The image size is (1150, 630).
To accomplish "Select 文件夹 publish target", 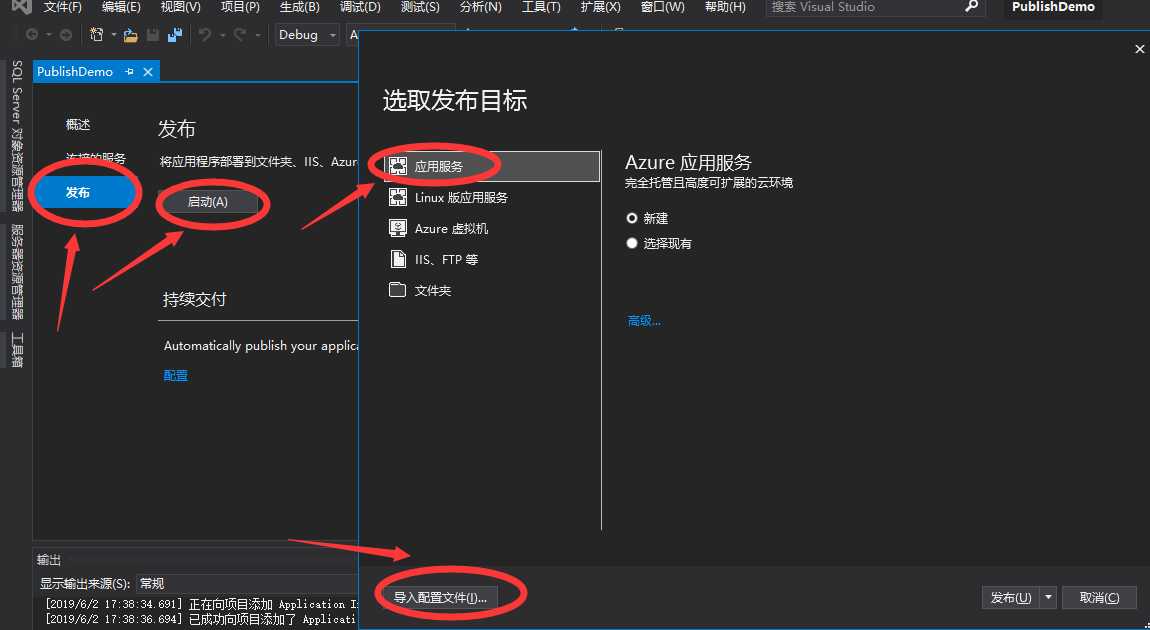I will pos(491,290).
